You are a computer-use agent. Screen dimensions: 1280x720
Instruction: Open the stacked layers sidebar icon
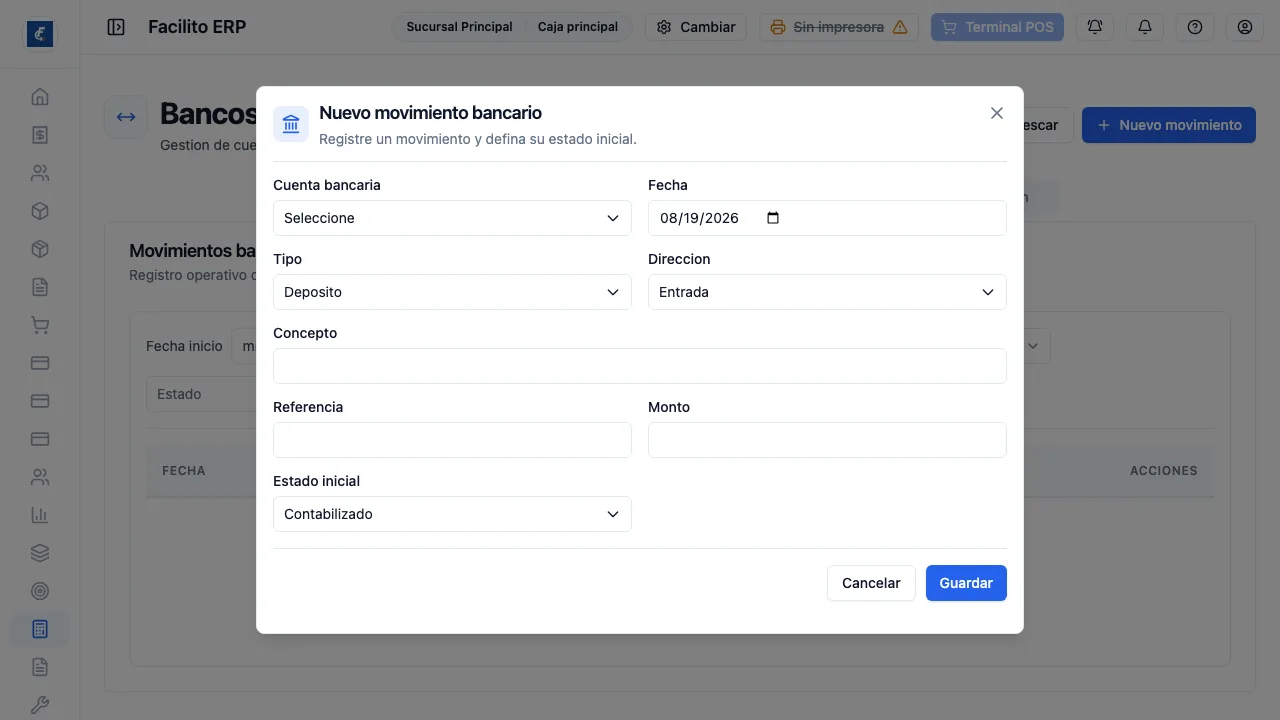pyautogui.click(x=40, y=553)
